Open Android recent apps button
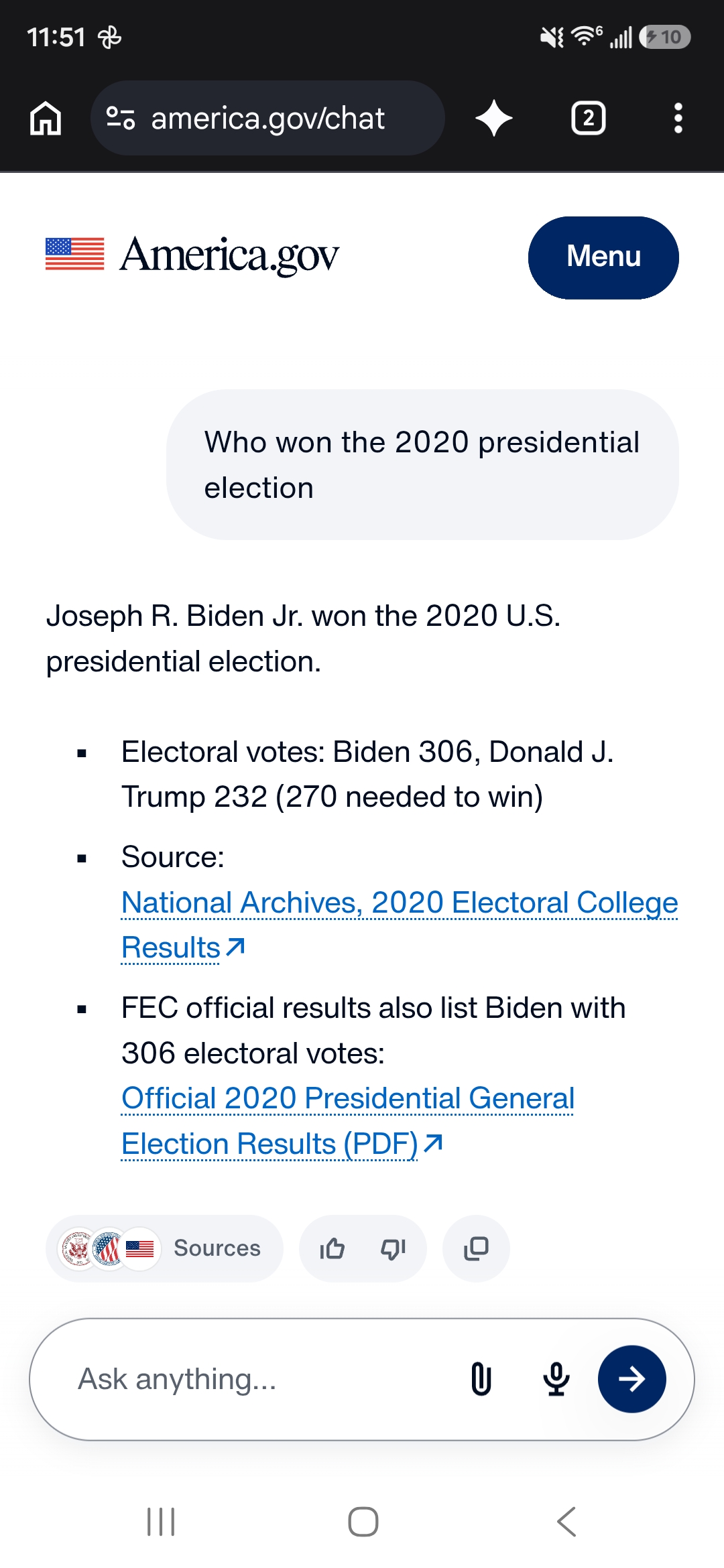 (x=161, y=1522)
